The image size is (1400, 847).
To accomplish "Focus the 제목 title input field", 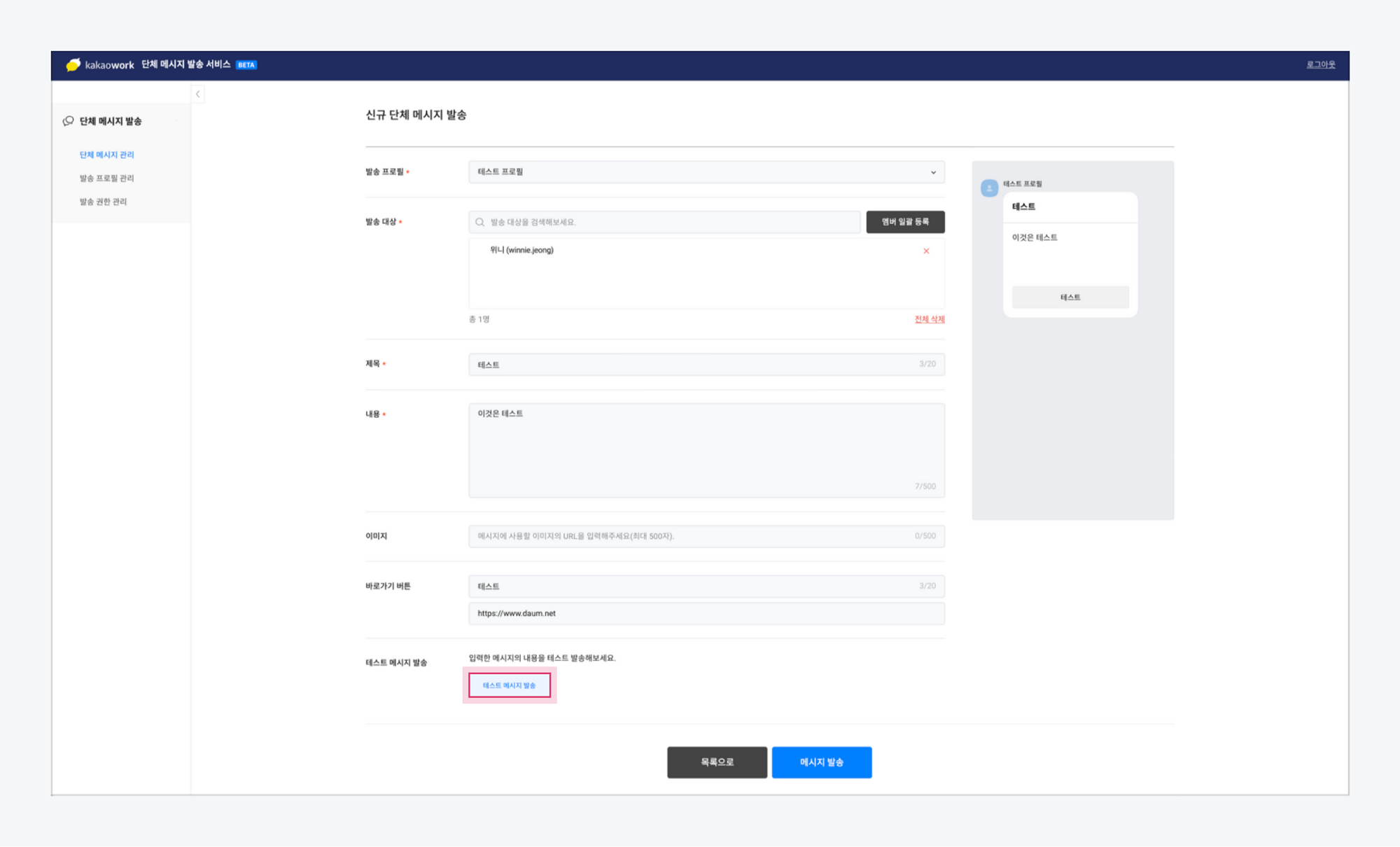I will (x=693, y=365).
